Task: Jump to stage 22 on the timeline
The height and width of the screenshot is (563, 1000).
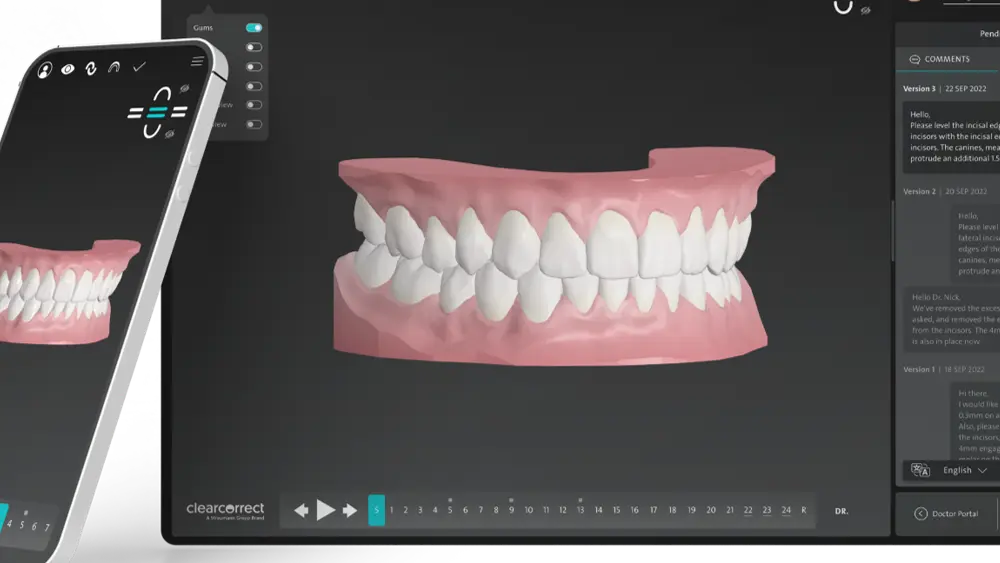Action: (x=748, y=510)
